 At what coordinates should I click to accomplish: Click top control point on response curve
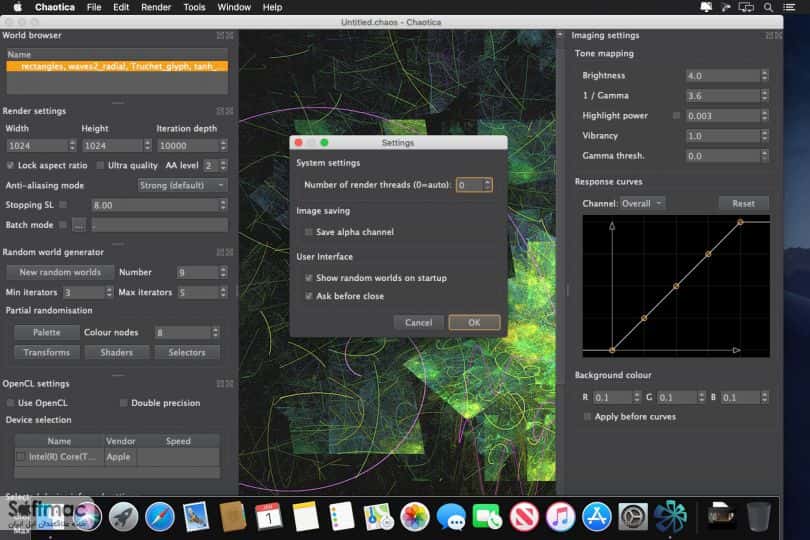point(740,222)
